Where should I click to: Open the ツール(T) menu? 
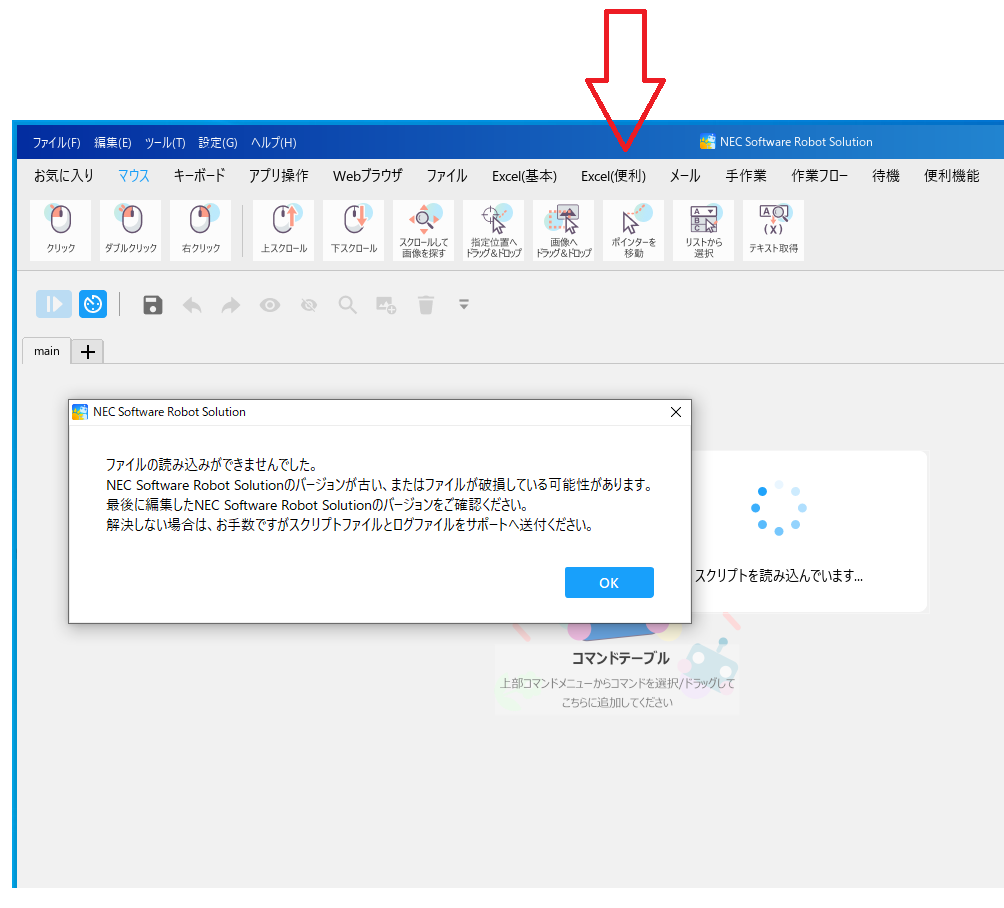click(165, 143)
